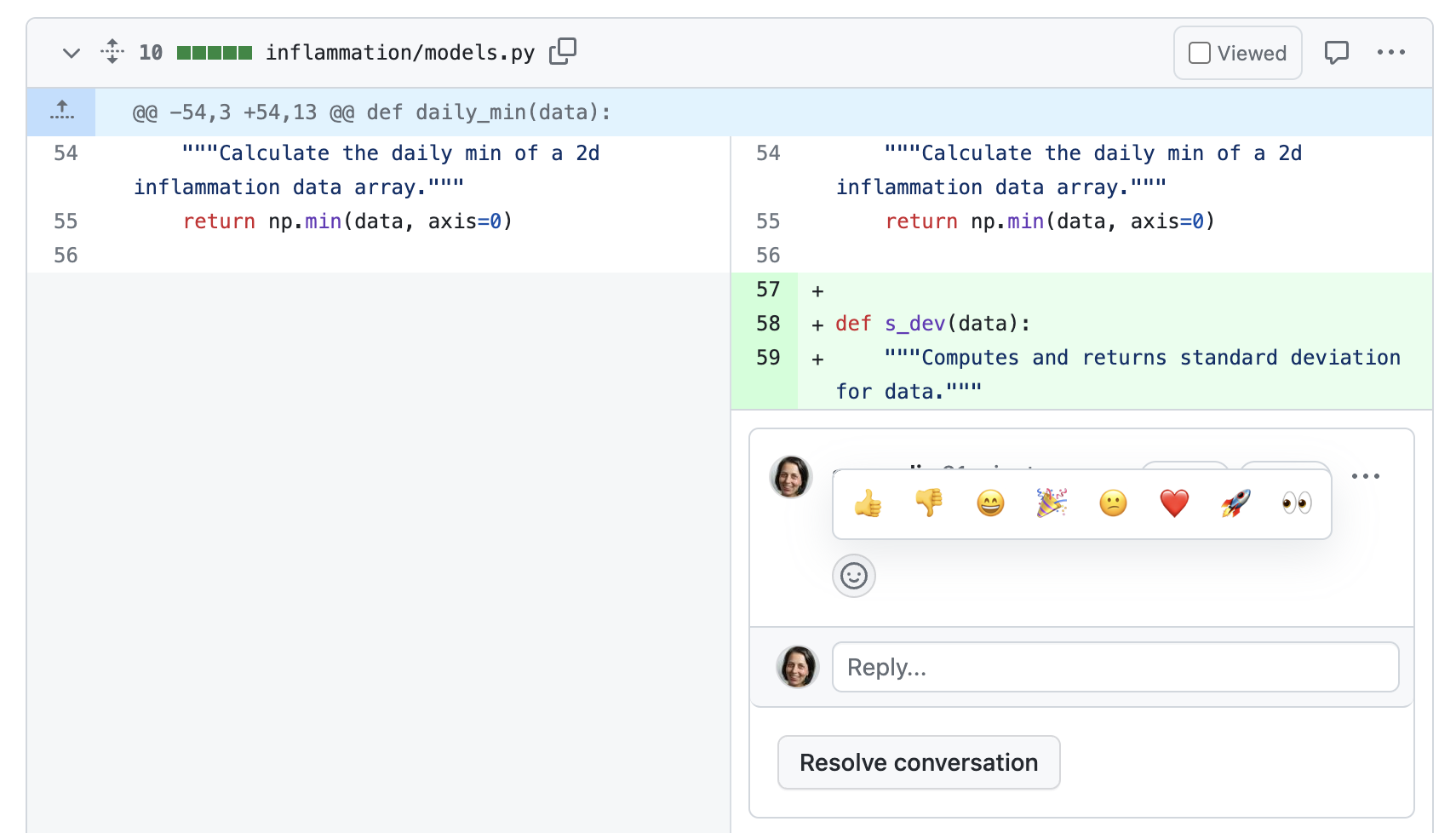
Task: Open the comment options kebab menu
Action: pyautogui.click(x=1366, y=476)
